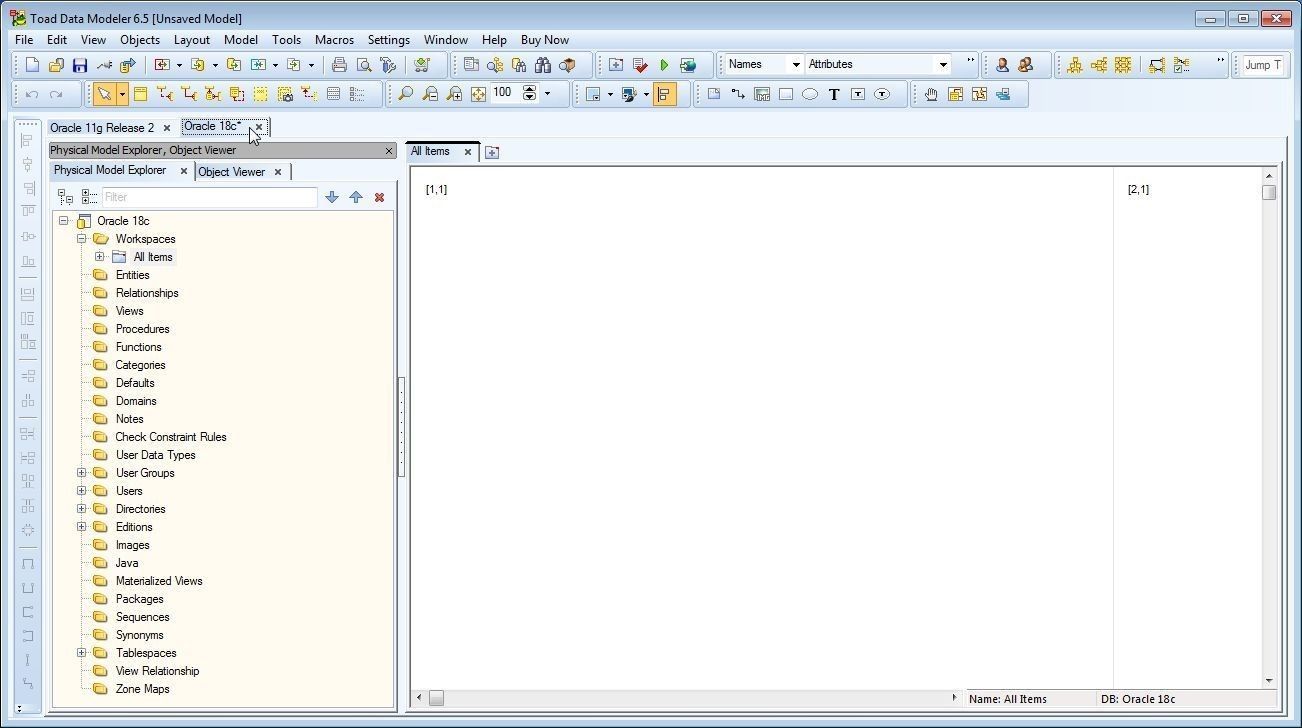
Task: Select the arrow pointer tool
Action: (104, 94)
